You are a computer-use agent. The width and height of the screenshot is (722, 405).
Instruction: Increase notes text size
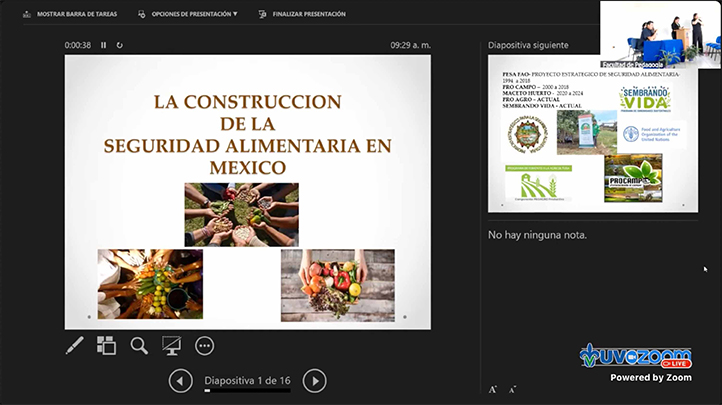click(x=493, y=390)
